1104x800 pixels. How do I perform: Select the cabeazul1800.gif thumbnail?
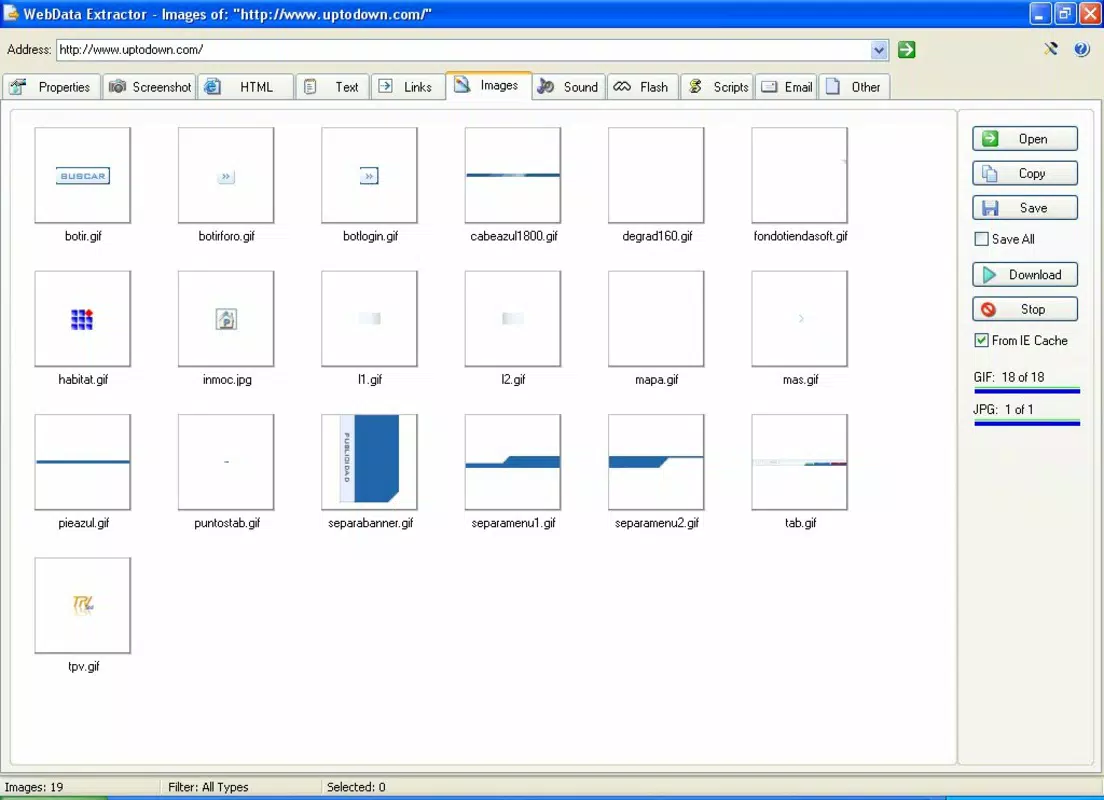[x=513, y=175]
